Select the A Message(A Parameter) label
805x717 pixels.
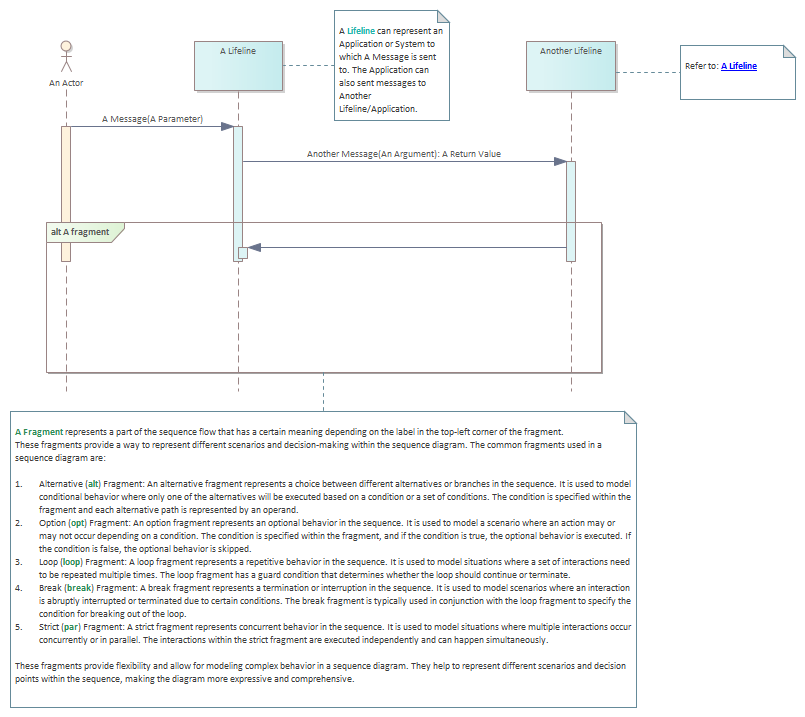coord(152,118)
